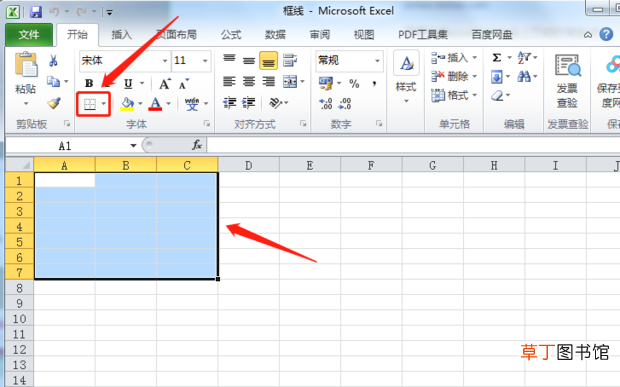
Task: Open the 格式 cells button
Action: [454, 95]
